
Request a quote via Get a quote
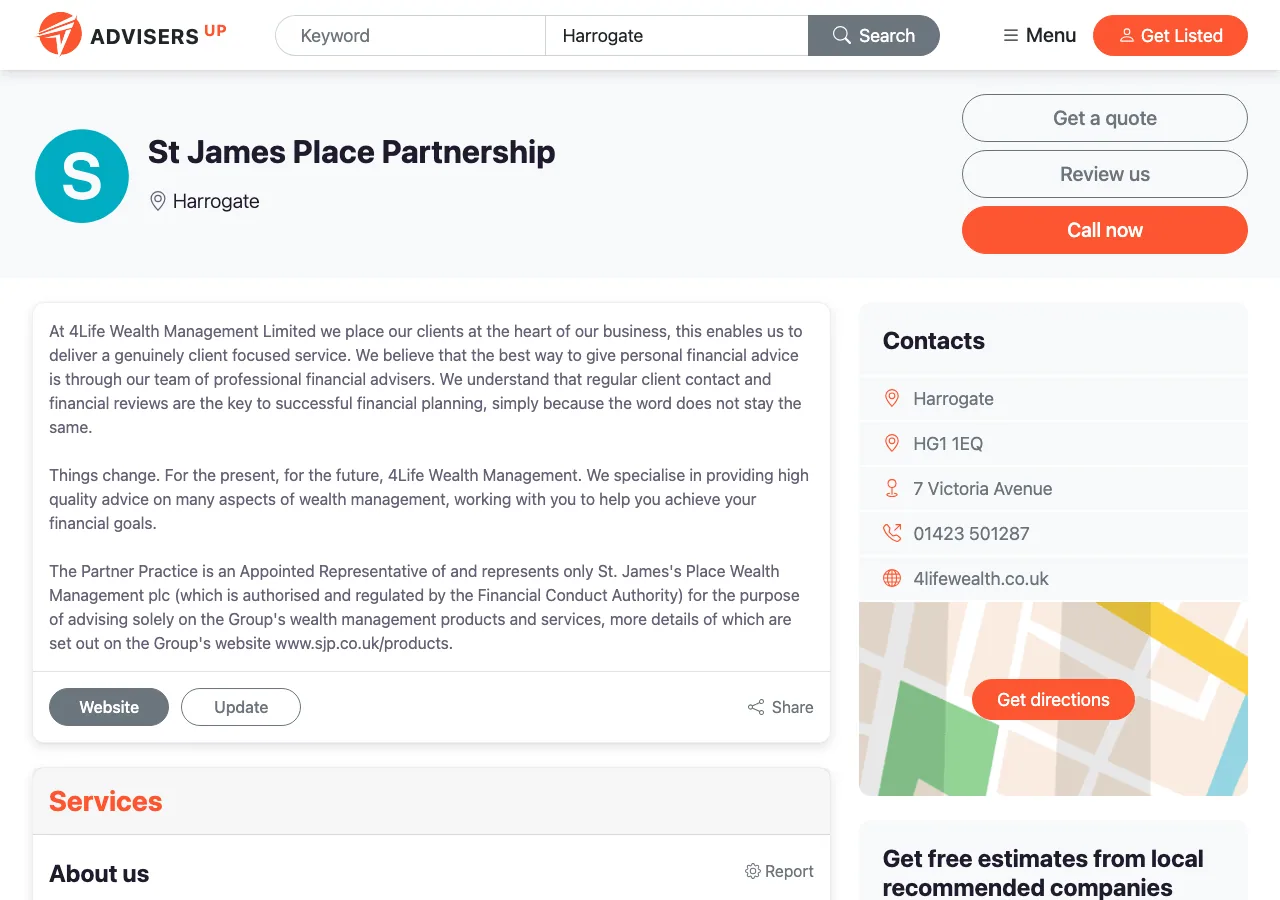click(1104, 118)
